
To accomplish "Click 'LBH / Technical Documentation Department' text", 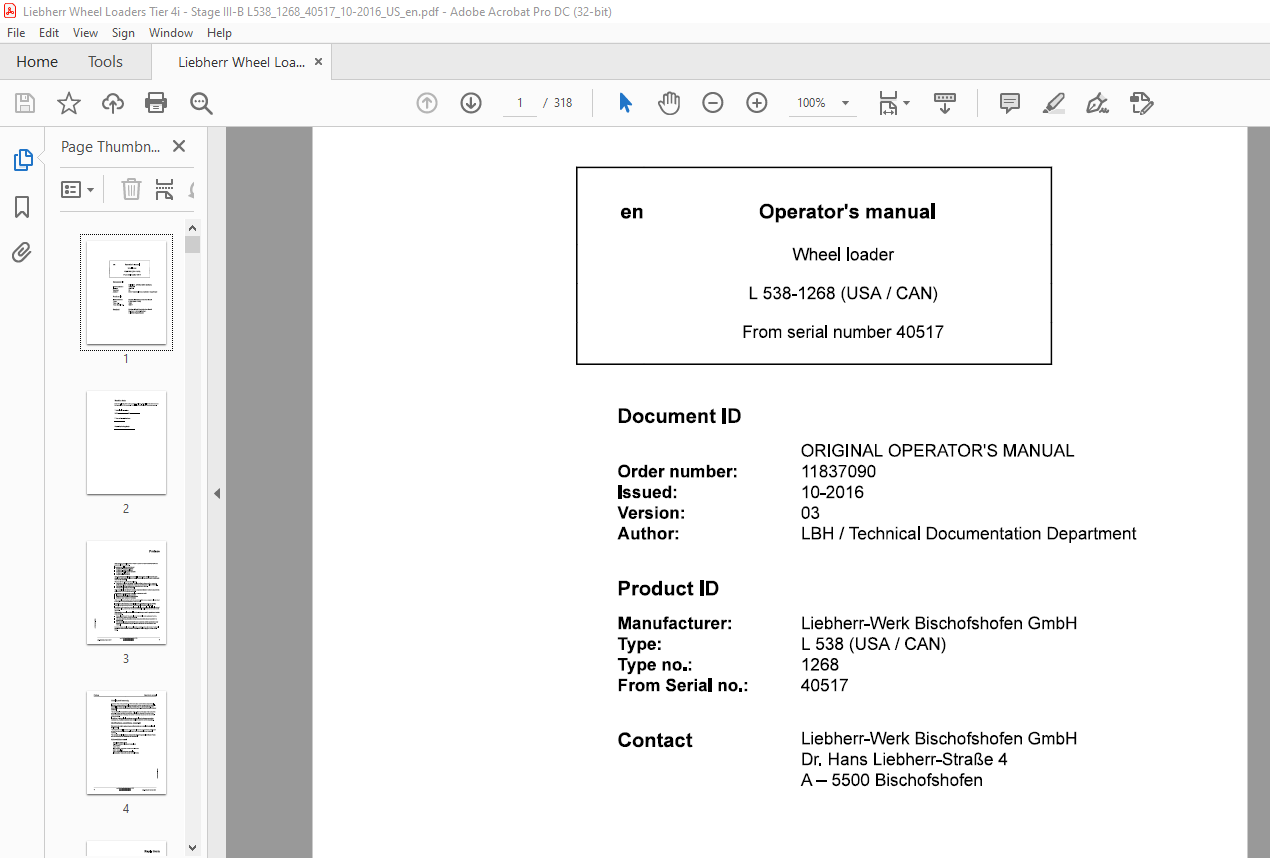I will 968,533.
